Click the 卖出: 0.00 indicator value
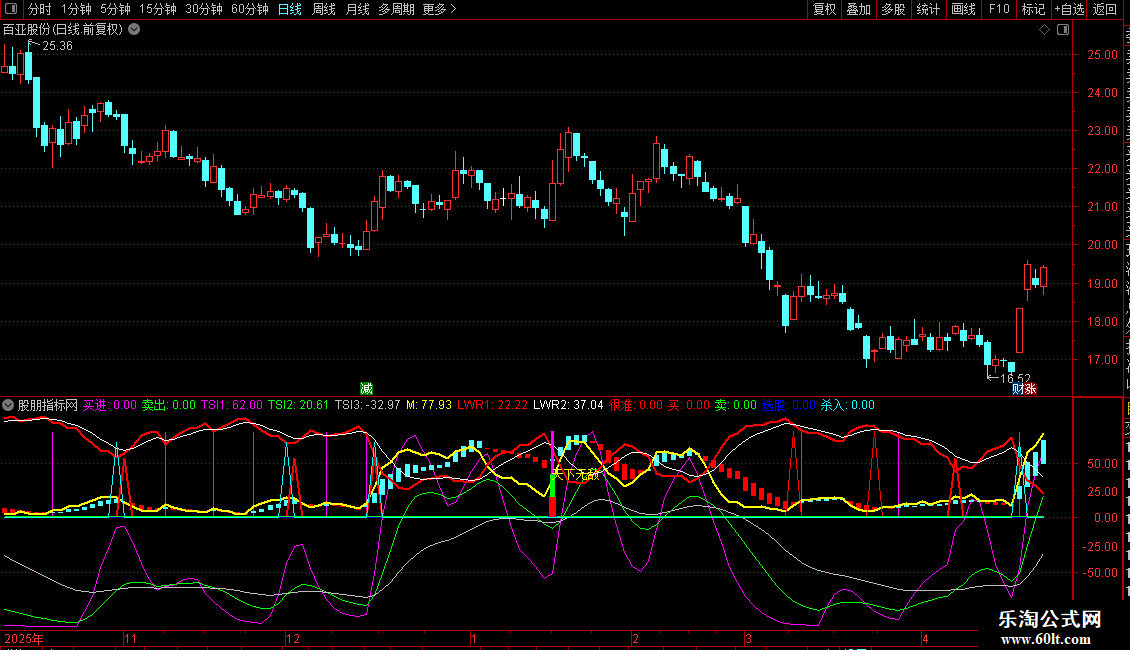This screenshot has width=1130, height=650. click(x=169, y=405)
